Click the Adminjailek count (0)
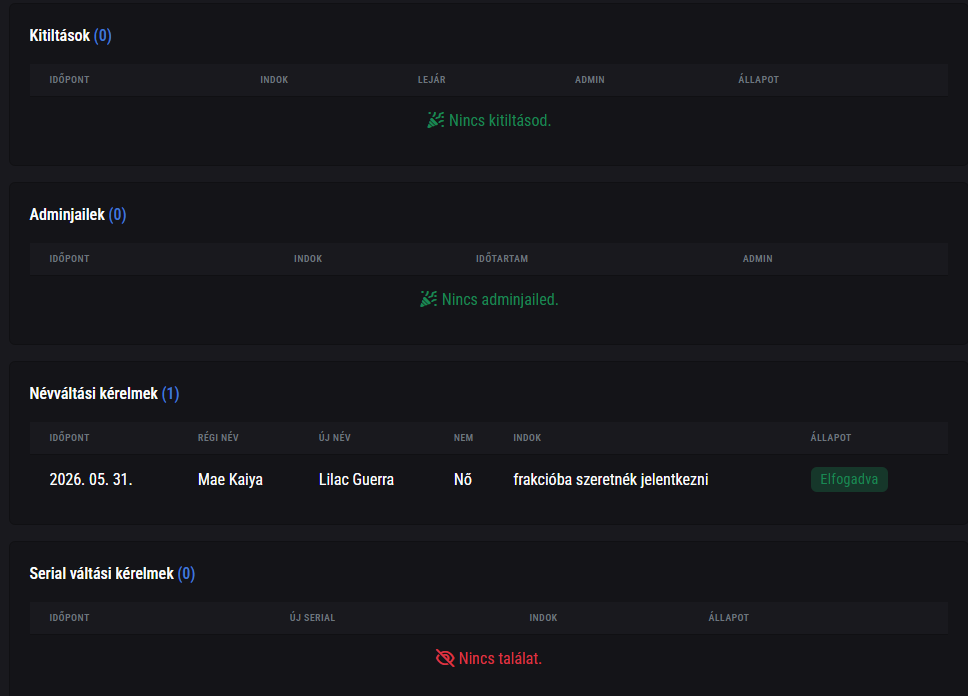968x696 pixels. 117,215
